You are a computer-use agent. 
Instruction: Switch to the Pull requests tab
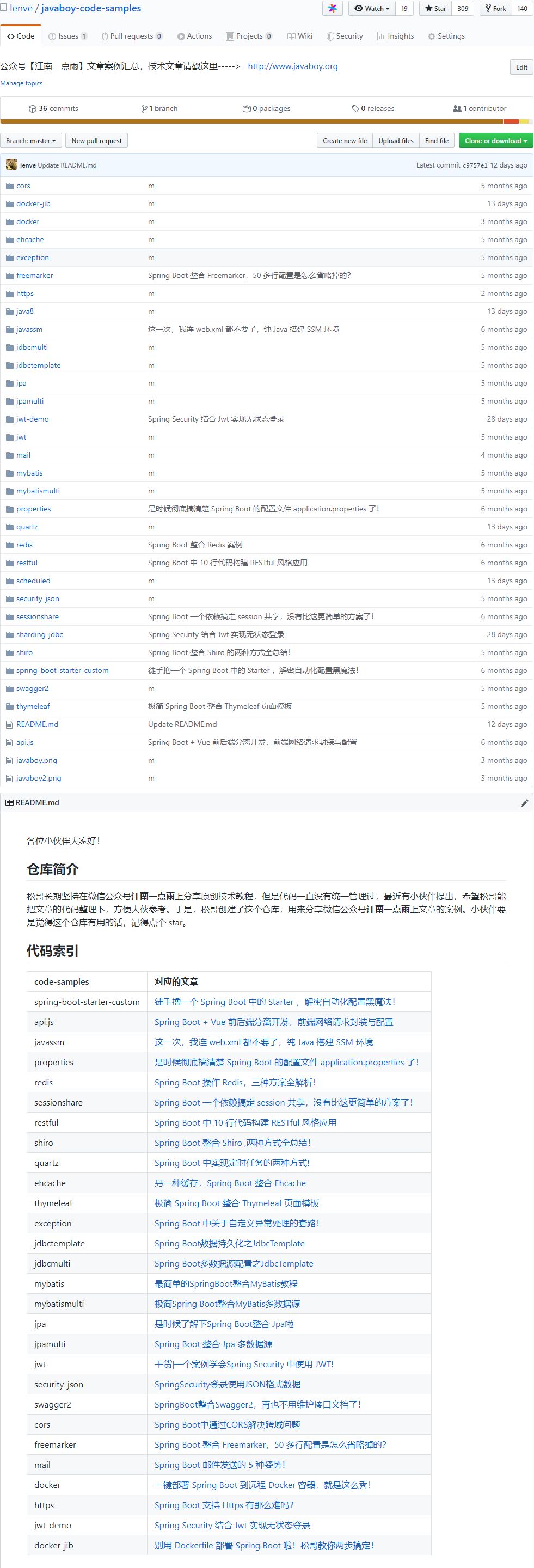pyautogui.click(x=132, y=36)
